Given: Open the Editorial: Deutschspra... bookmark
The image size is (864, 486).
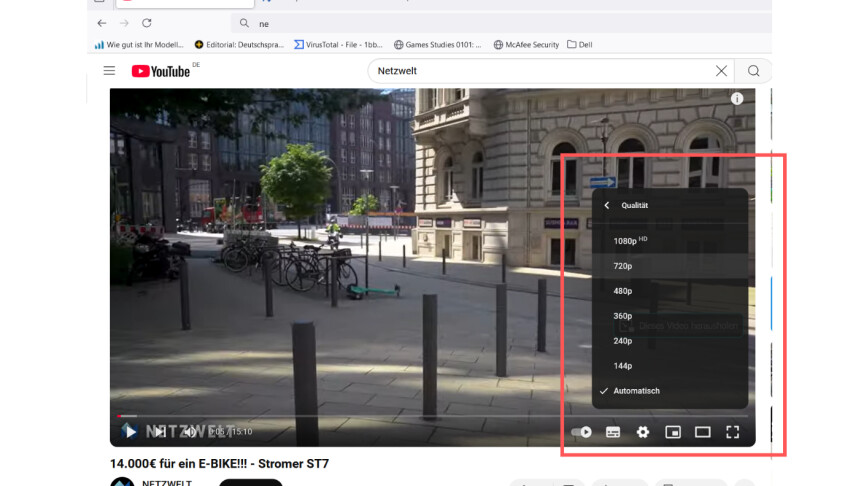Looking at the screenshot, I should 239,45.
